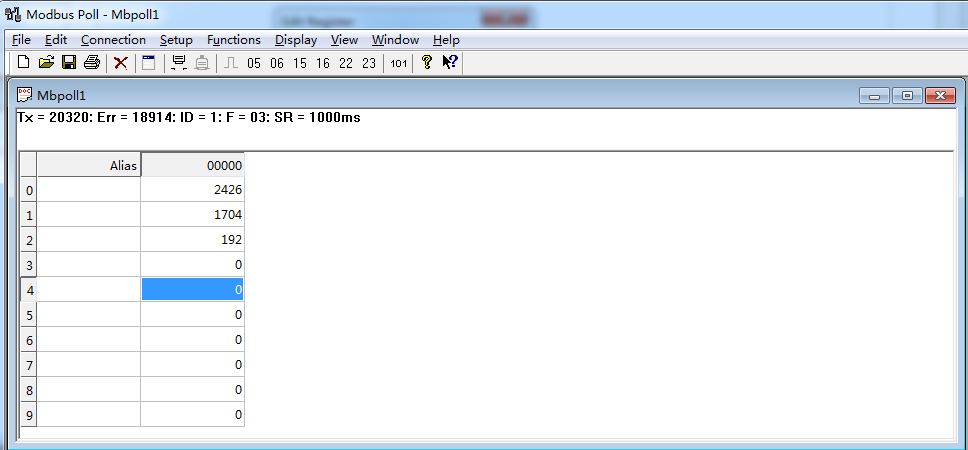Select the value cell in row 5

click(x=193, y=315)
